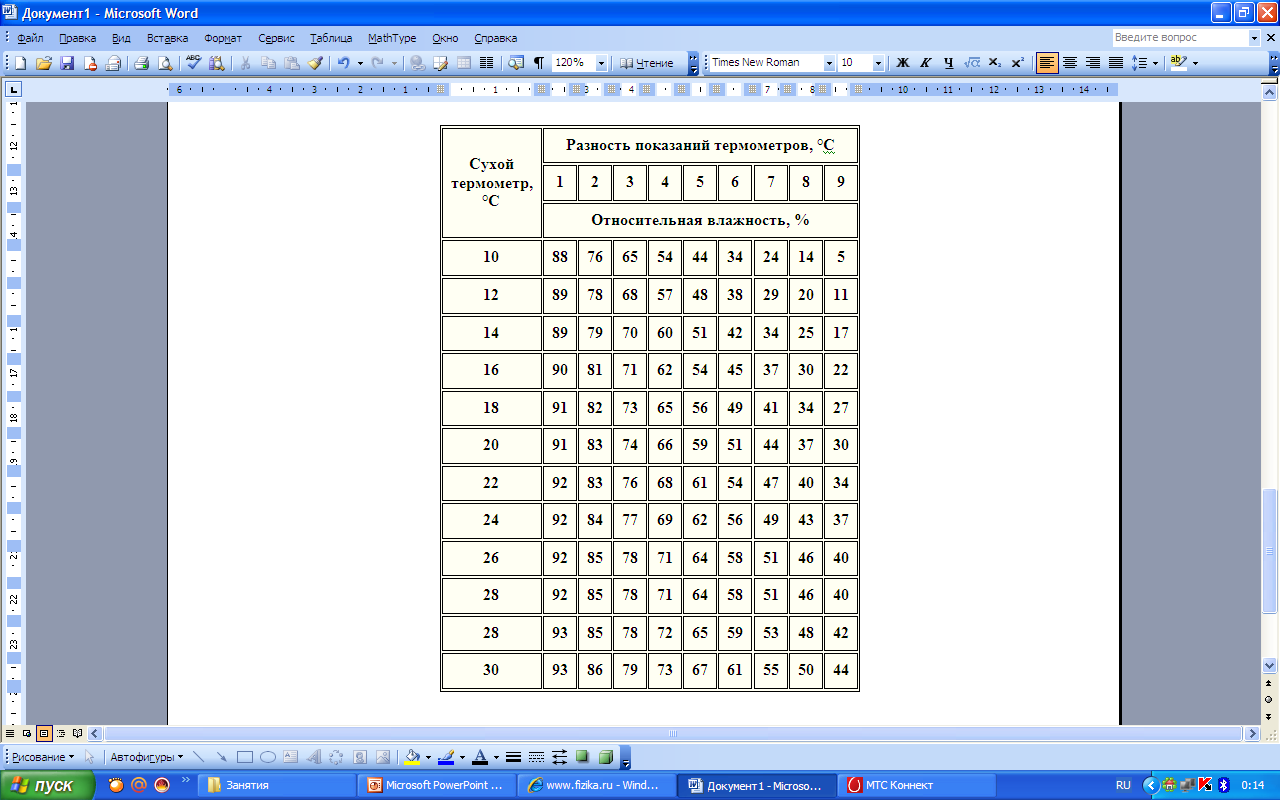The height and width of the screenshot is (800, 1280).
Task: Open МТС Коннект from taskbar
Action: 917,785
